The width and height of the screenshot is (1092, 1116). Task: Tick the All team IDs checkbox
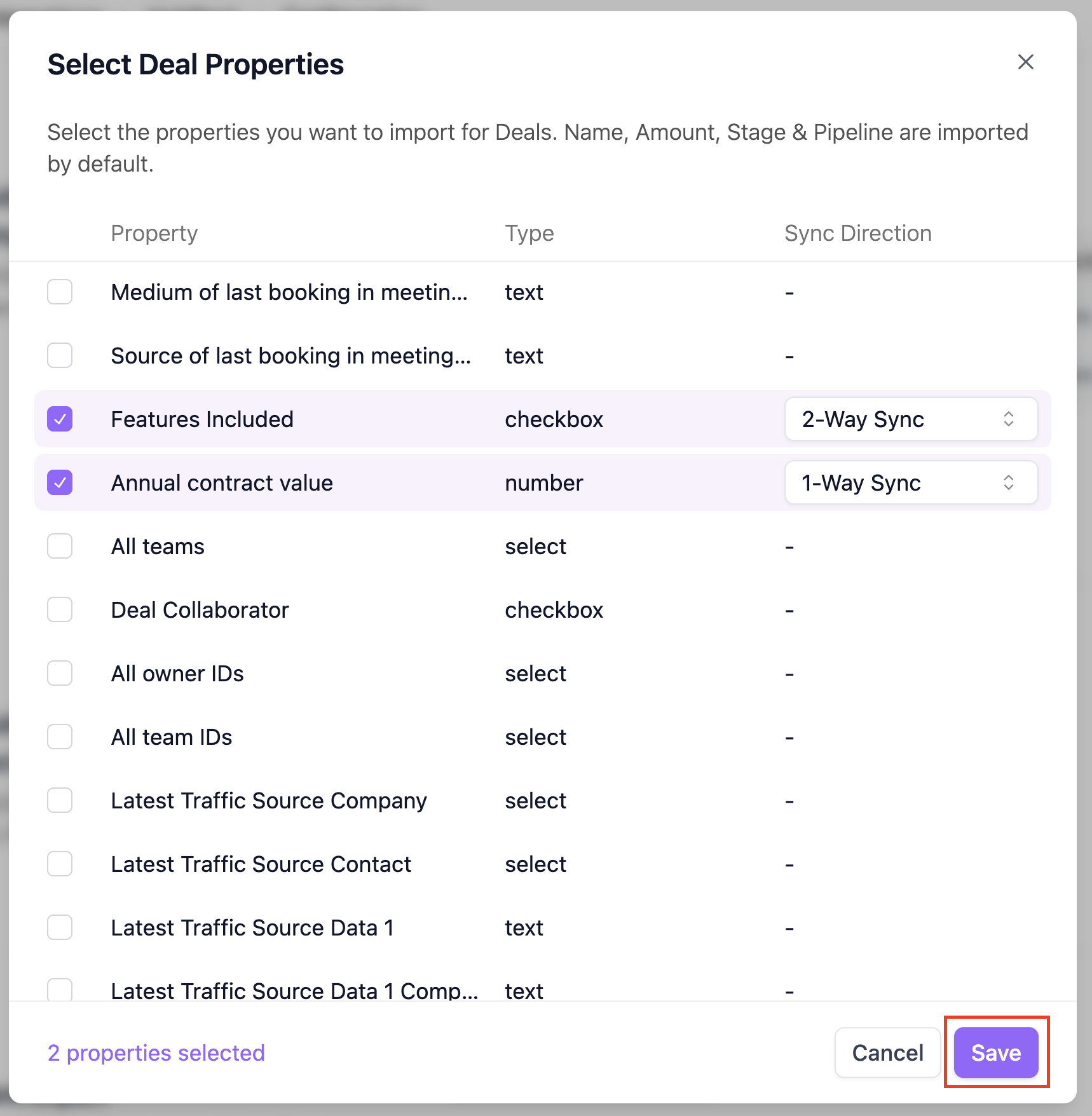pos(60,737)
